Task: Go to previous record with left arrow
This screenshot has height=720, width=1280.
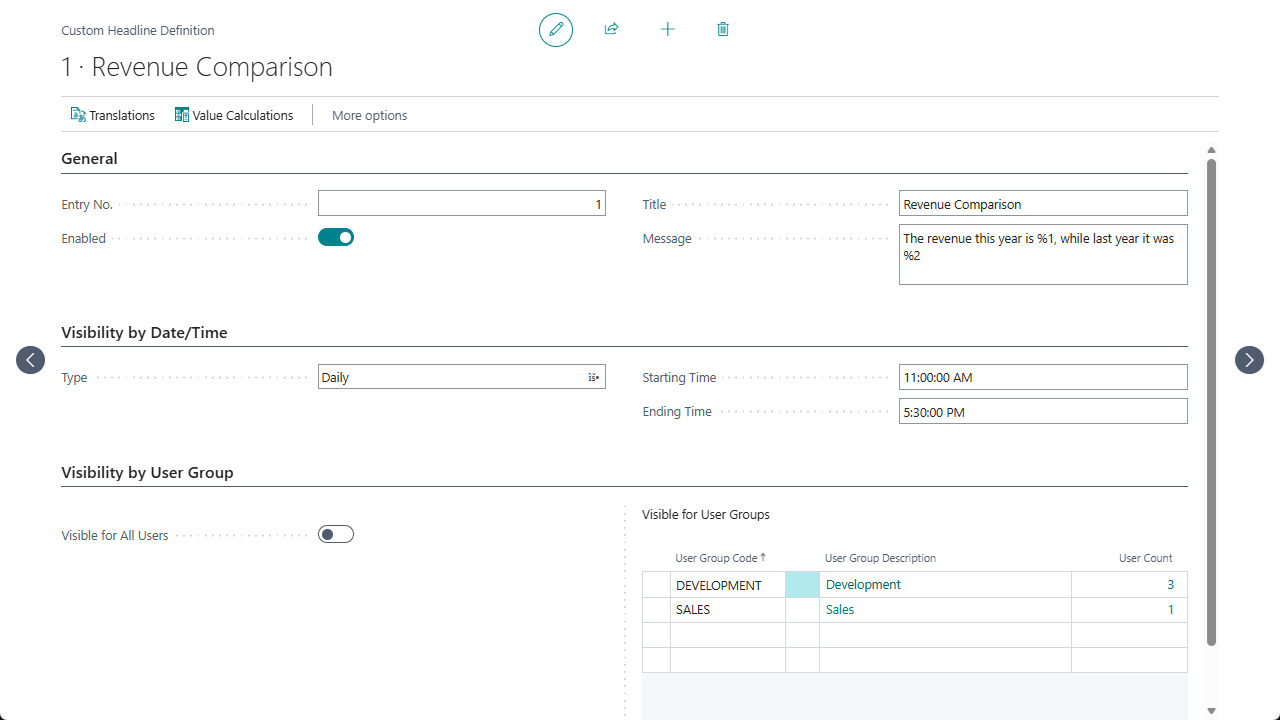Action: (31, 360)
